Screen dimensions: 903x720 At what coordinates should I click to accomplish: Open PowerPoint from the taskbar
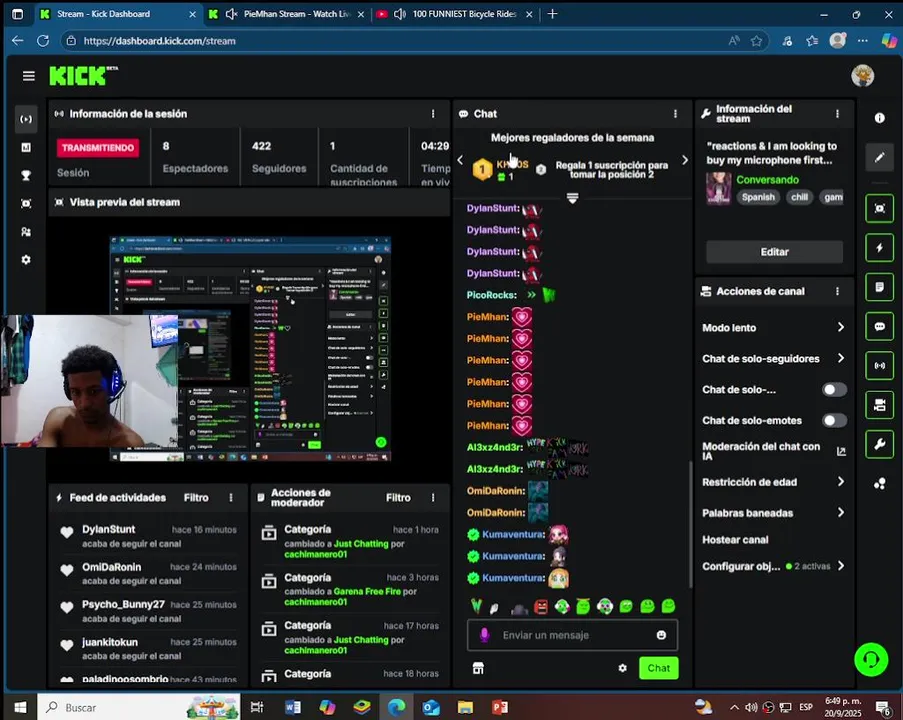499,707
